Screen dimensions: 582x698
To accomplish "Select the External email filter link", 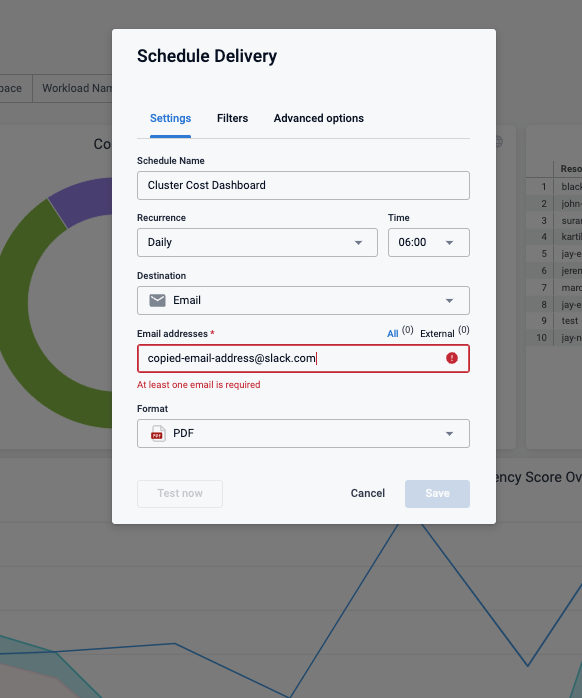I will point(437,333).
